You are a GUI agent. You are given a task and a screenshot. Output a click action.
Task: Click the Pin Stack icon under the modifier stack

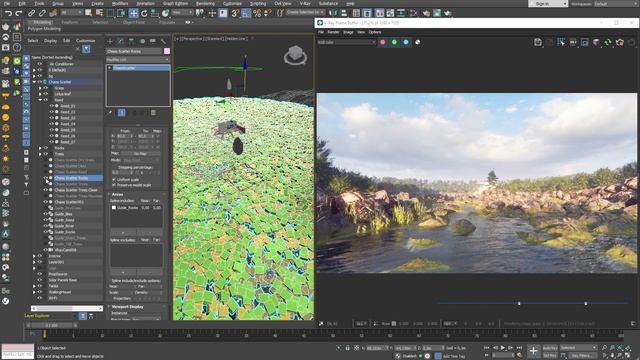pos(110,113)
